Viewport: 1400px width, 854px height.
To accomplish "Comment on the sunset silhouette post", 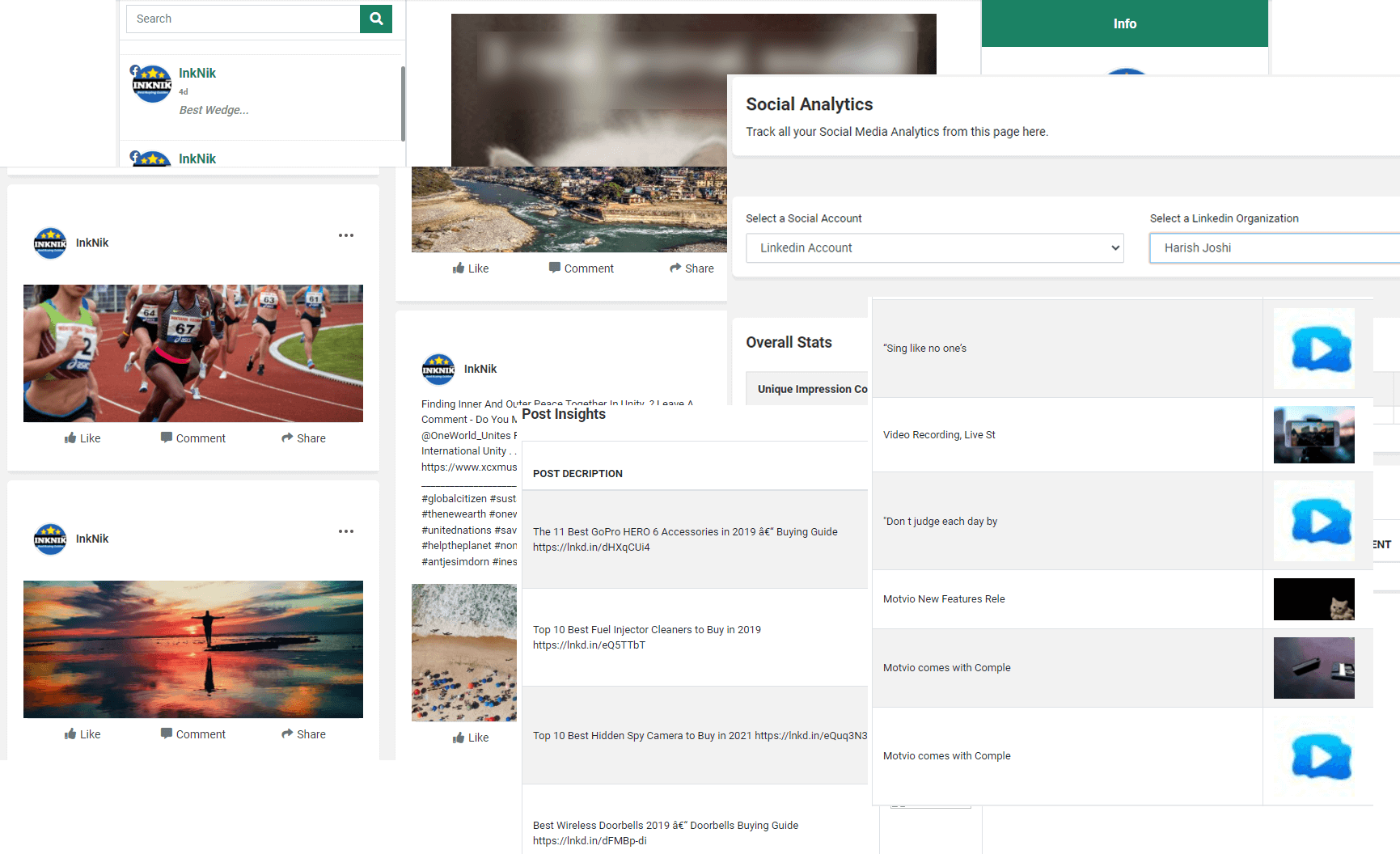I will click(192, 734).
